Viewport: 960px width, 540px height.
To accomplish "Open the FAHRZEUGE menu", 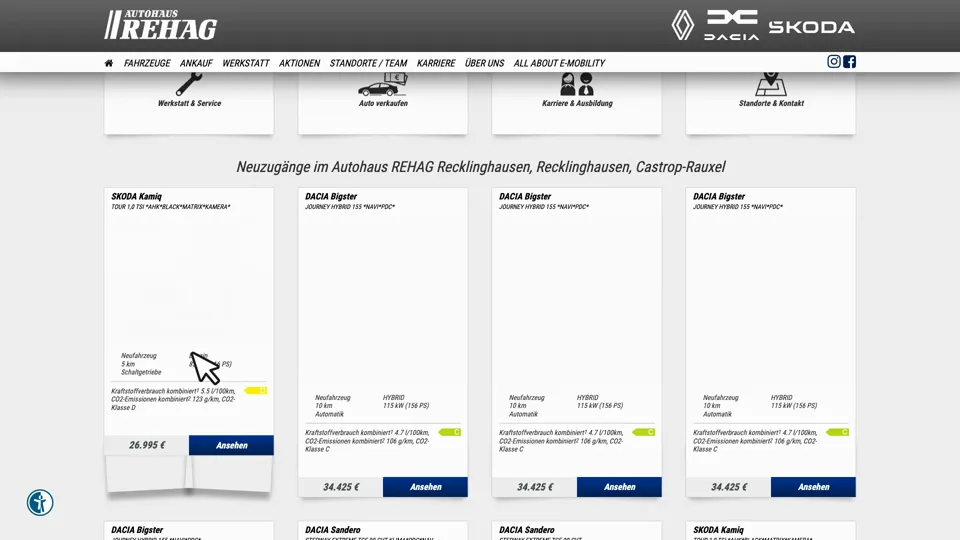I will [147, 63].
